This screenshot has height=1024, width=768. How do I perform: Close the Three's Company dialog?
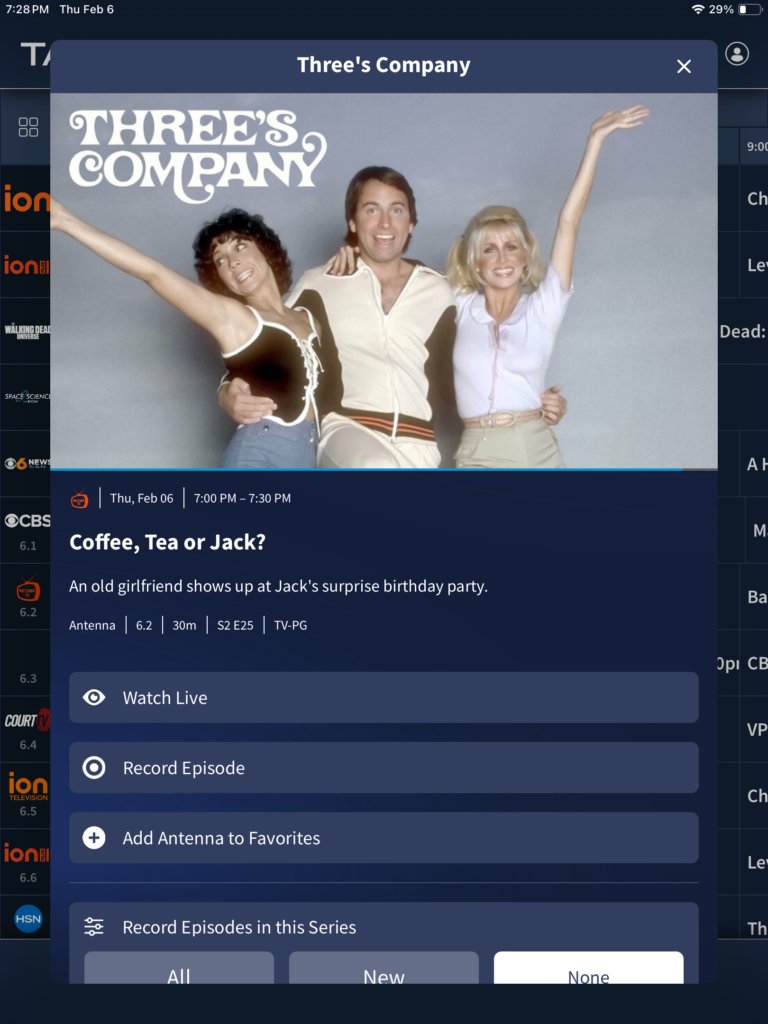click(684, 67)
